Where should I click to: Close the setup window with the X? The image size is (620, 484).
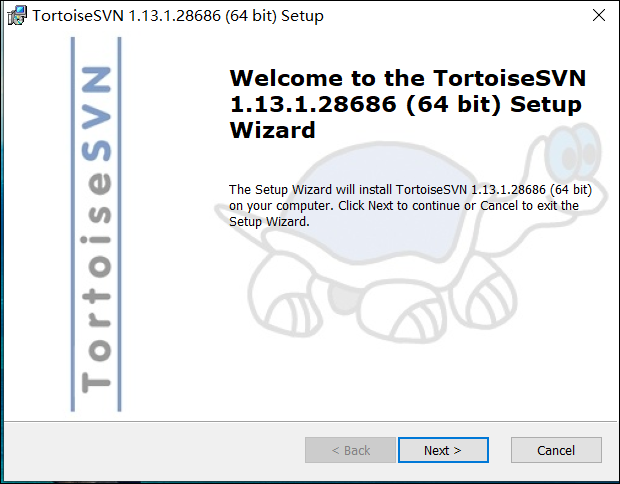599,15
